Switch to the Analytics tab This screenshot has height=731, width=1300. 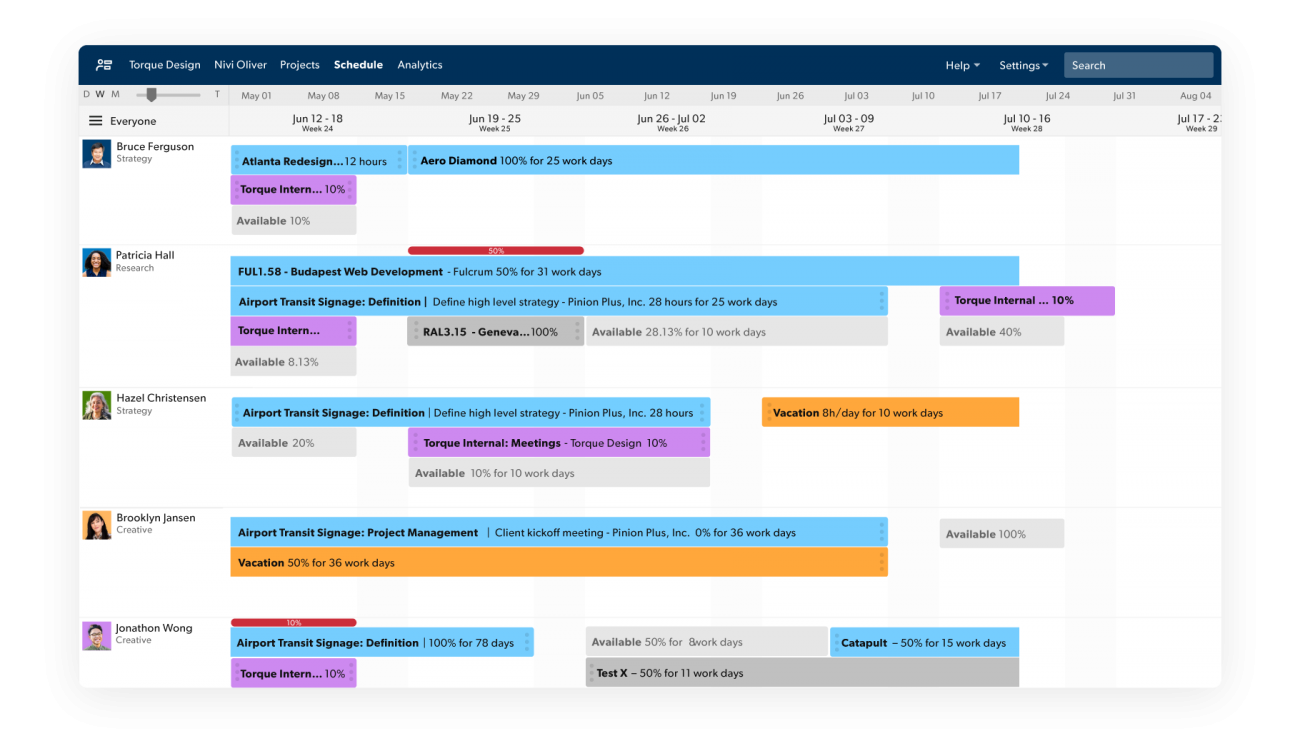click(x=419, y=64)
